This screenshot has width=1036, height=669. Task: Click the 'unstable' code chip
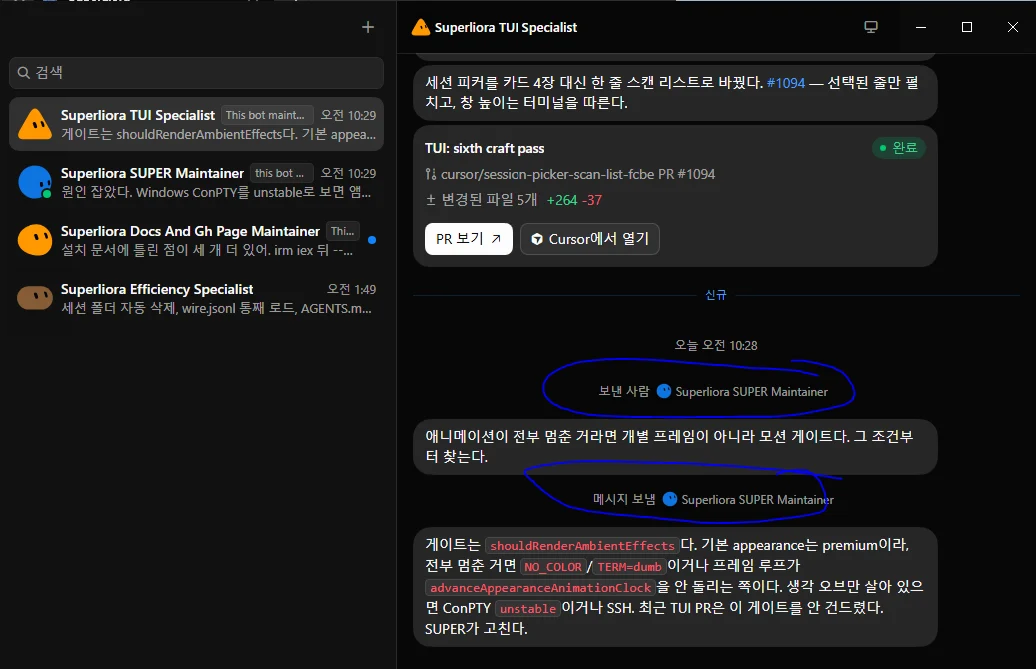click(x=528, y=609)
